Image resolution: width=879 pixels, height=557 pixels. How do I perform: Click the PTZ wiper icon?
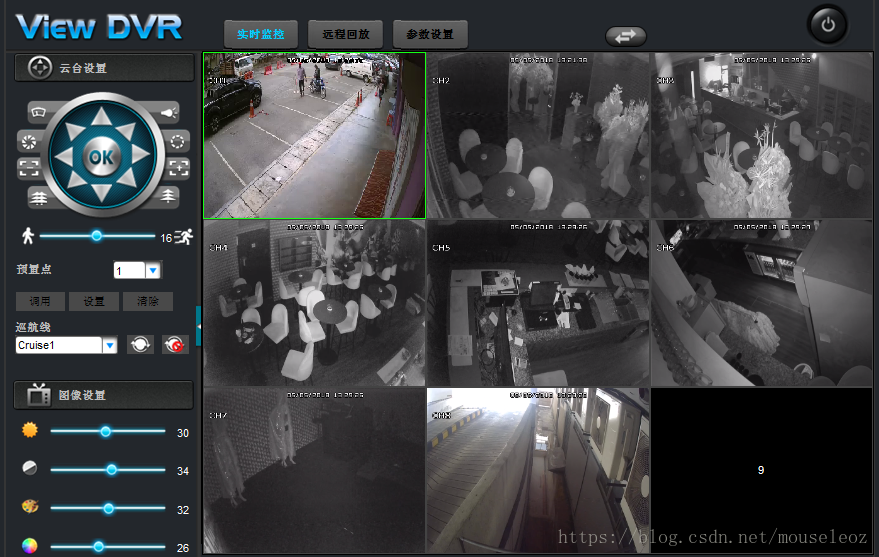click(39, 111)
